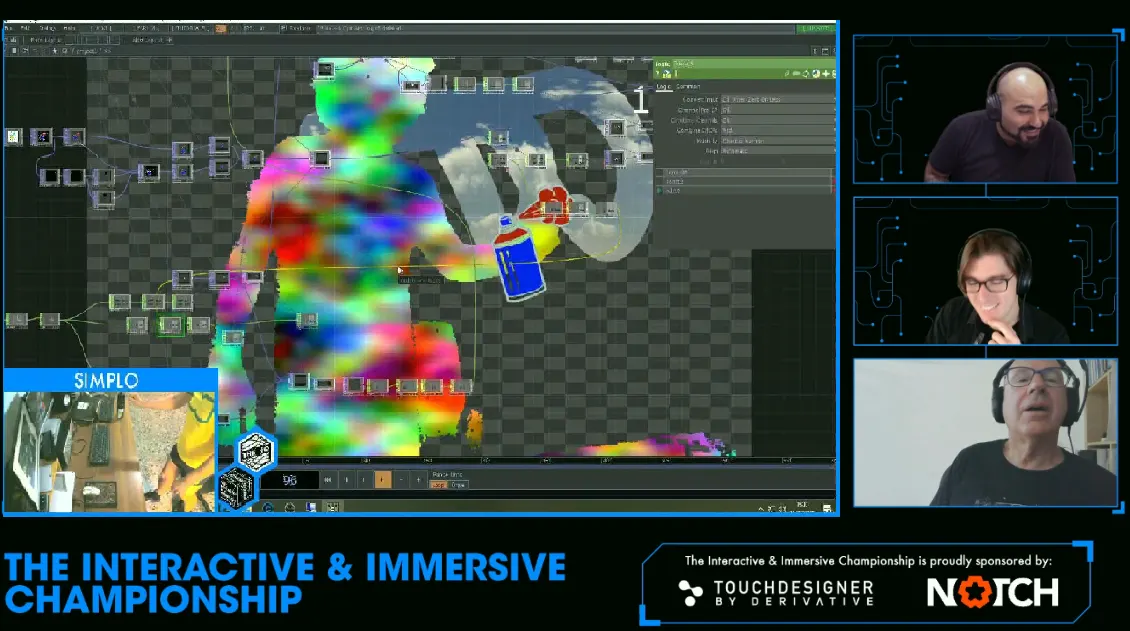
Task: Show hidden icons with the system tray chevron
Action: [761, 509]
